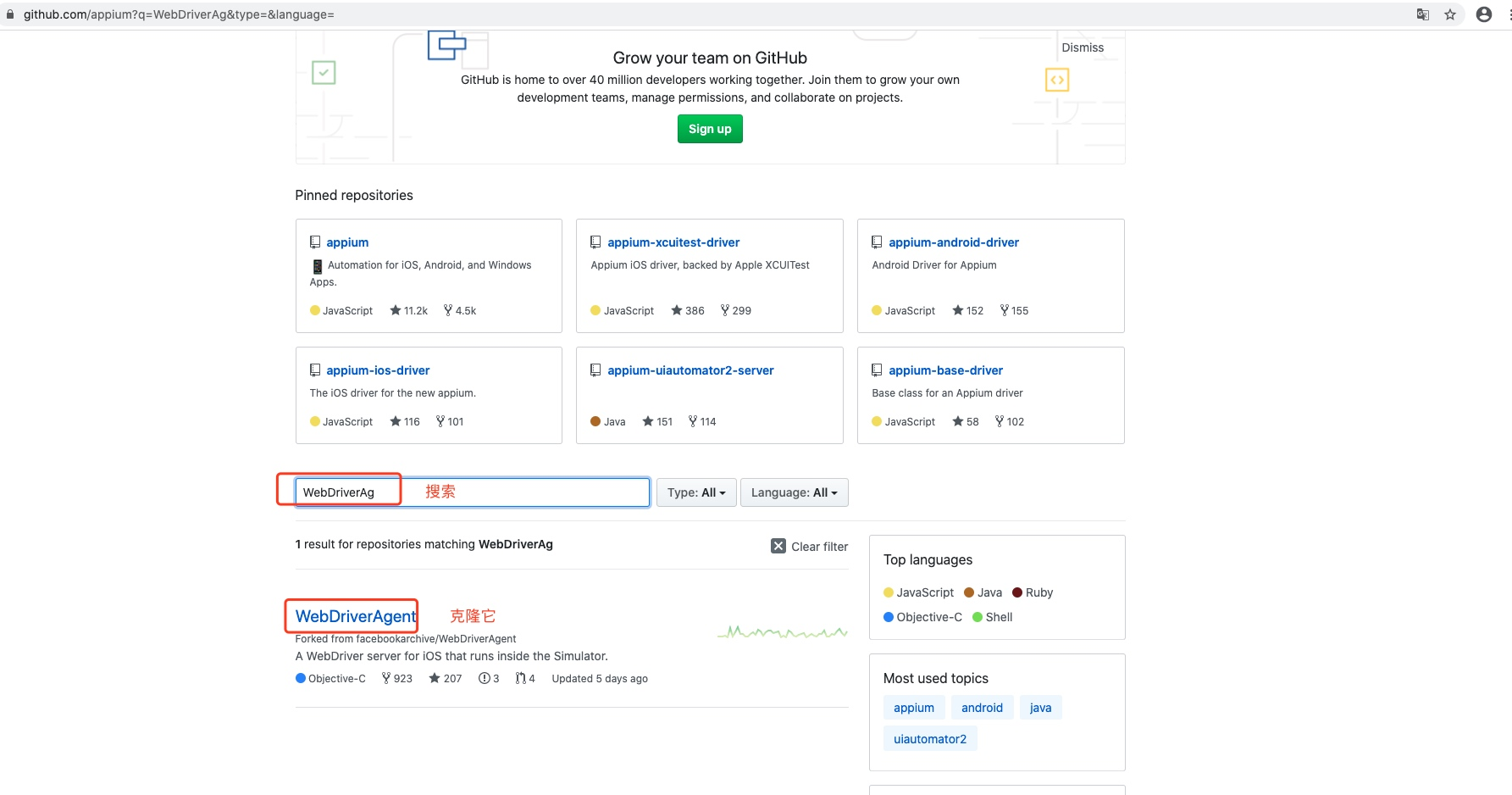Bookmark this page with the star icon
1512x795 pixels.
coord(1450,14)
